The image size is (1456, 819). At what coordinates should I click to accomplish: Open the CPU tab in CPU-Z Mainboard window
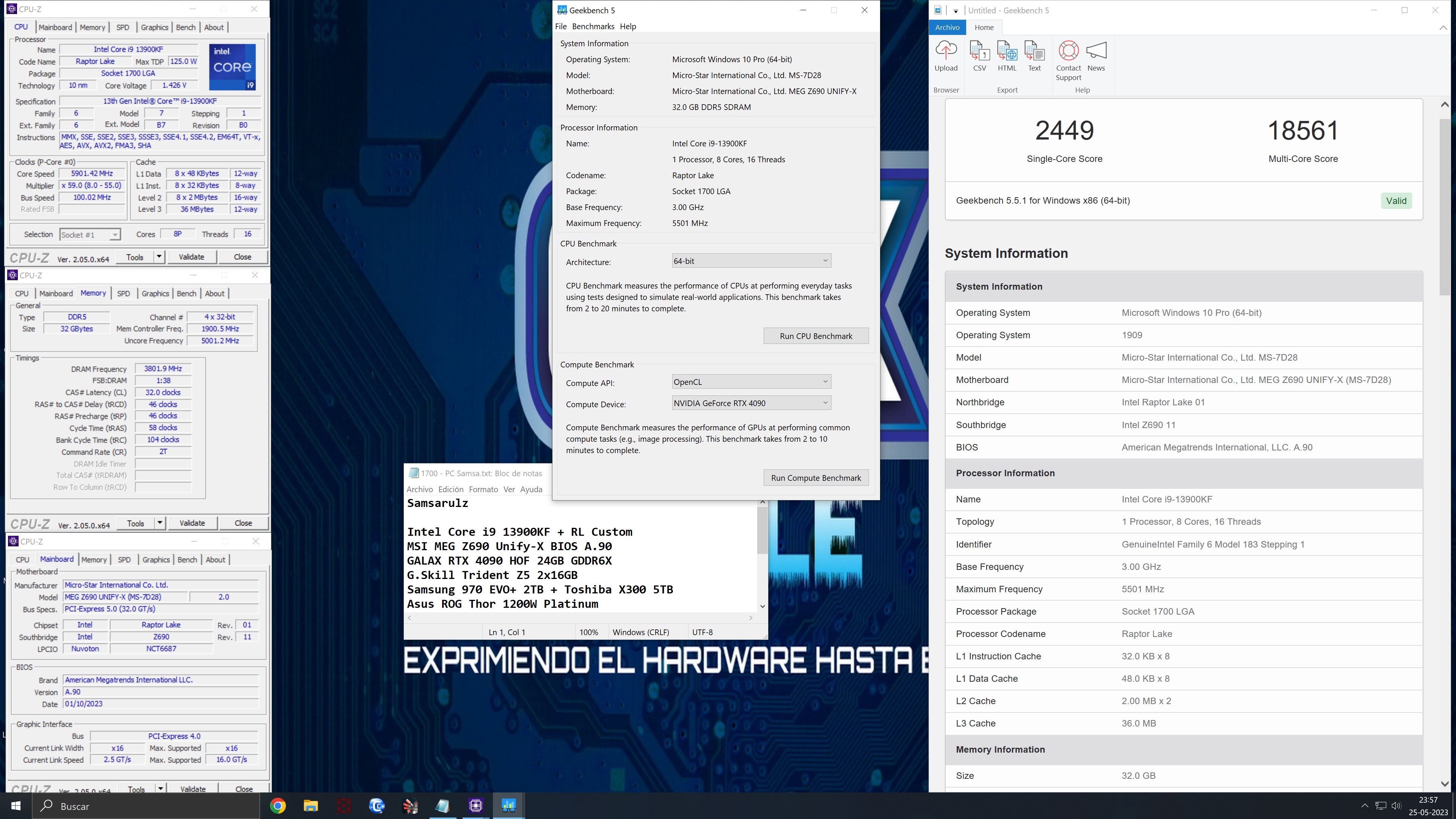click(23, 560)
